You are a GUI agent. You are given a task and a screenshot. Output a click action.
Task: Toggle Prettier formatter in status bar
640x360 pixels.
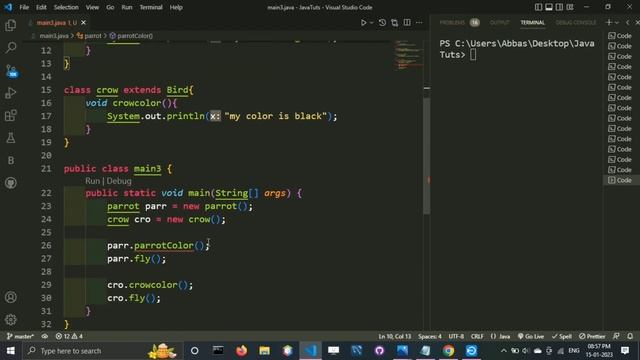tap(592, 336)
